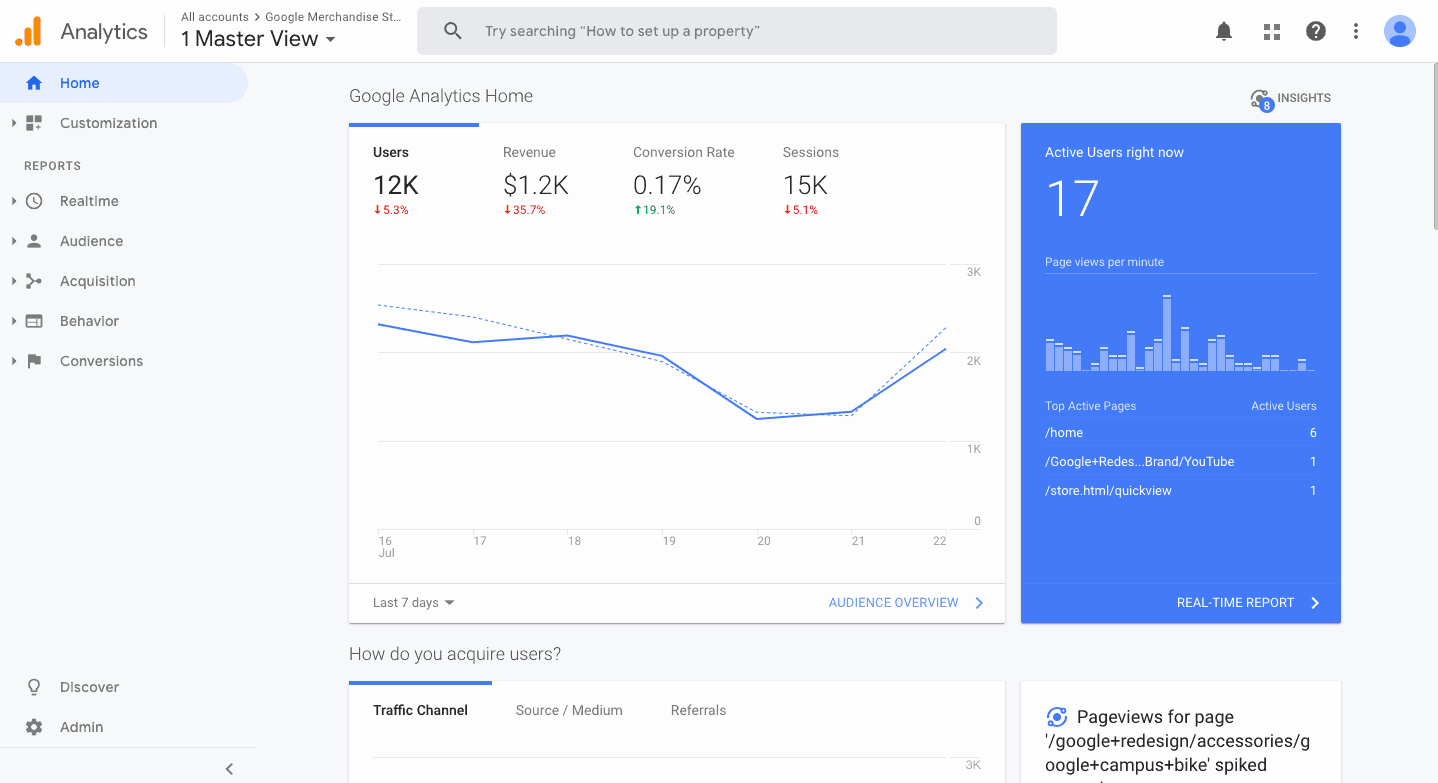Viewport: 1438px width, 783px height.
Task: Click the Home house icon
Action: (x=34, y=83)
